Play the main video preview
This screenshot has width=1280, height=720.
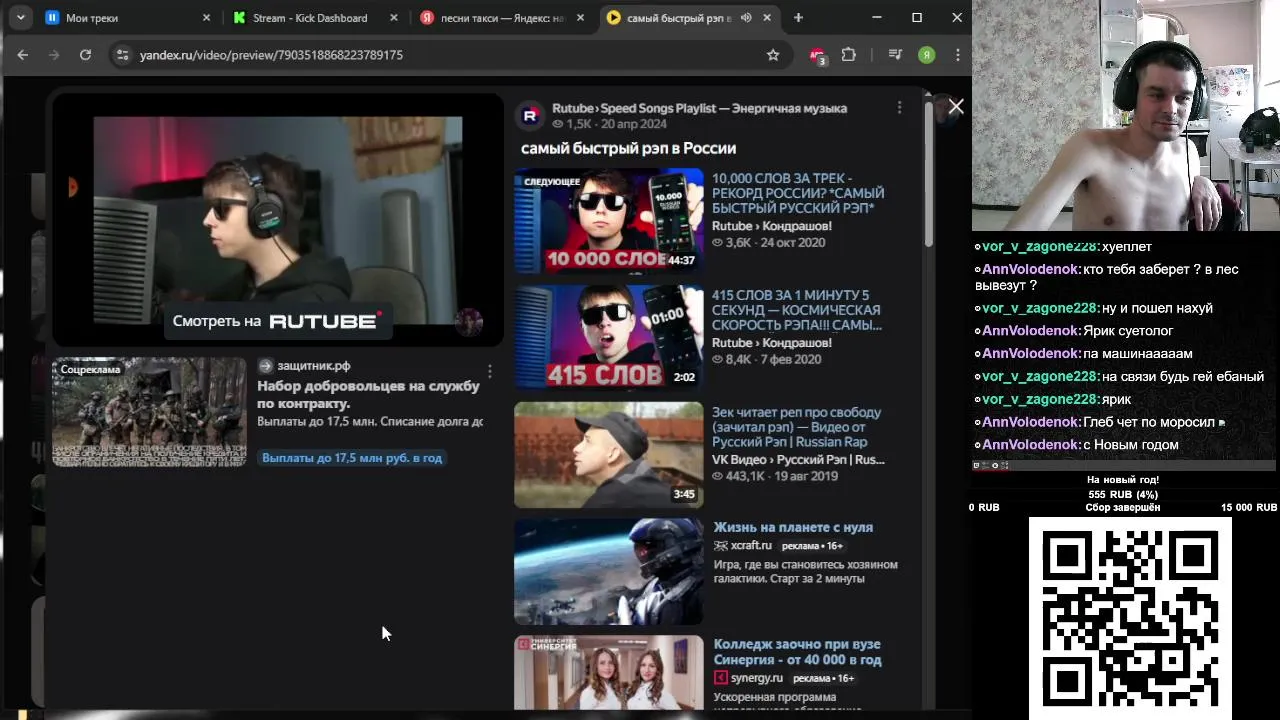[x=278, y=220]
